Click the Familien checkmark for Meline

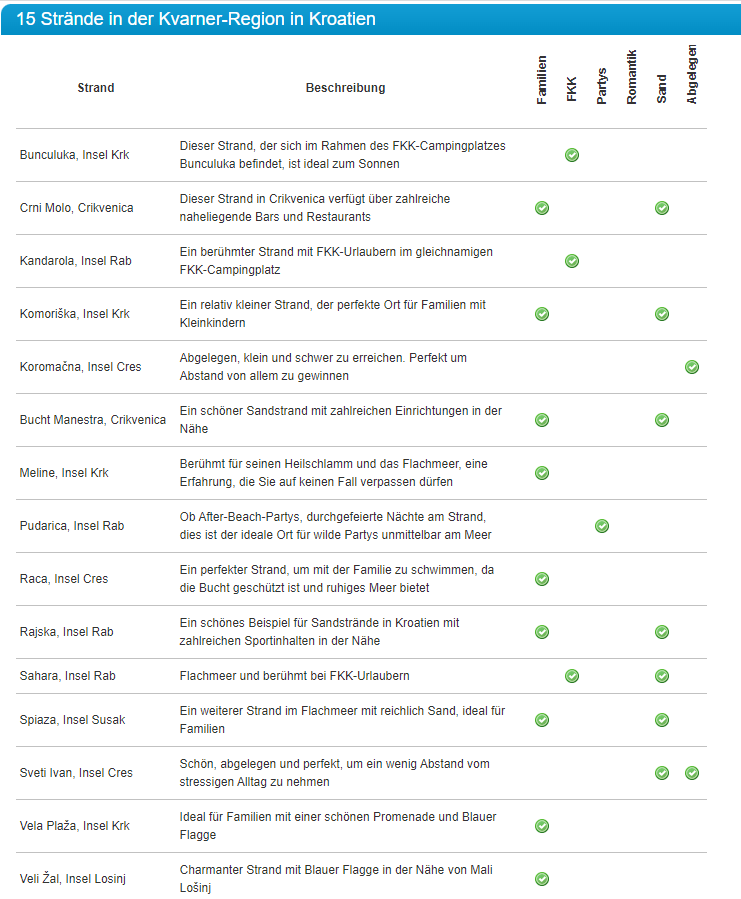tap(542, 473)
